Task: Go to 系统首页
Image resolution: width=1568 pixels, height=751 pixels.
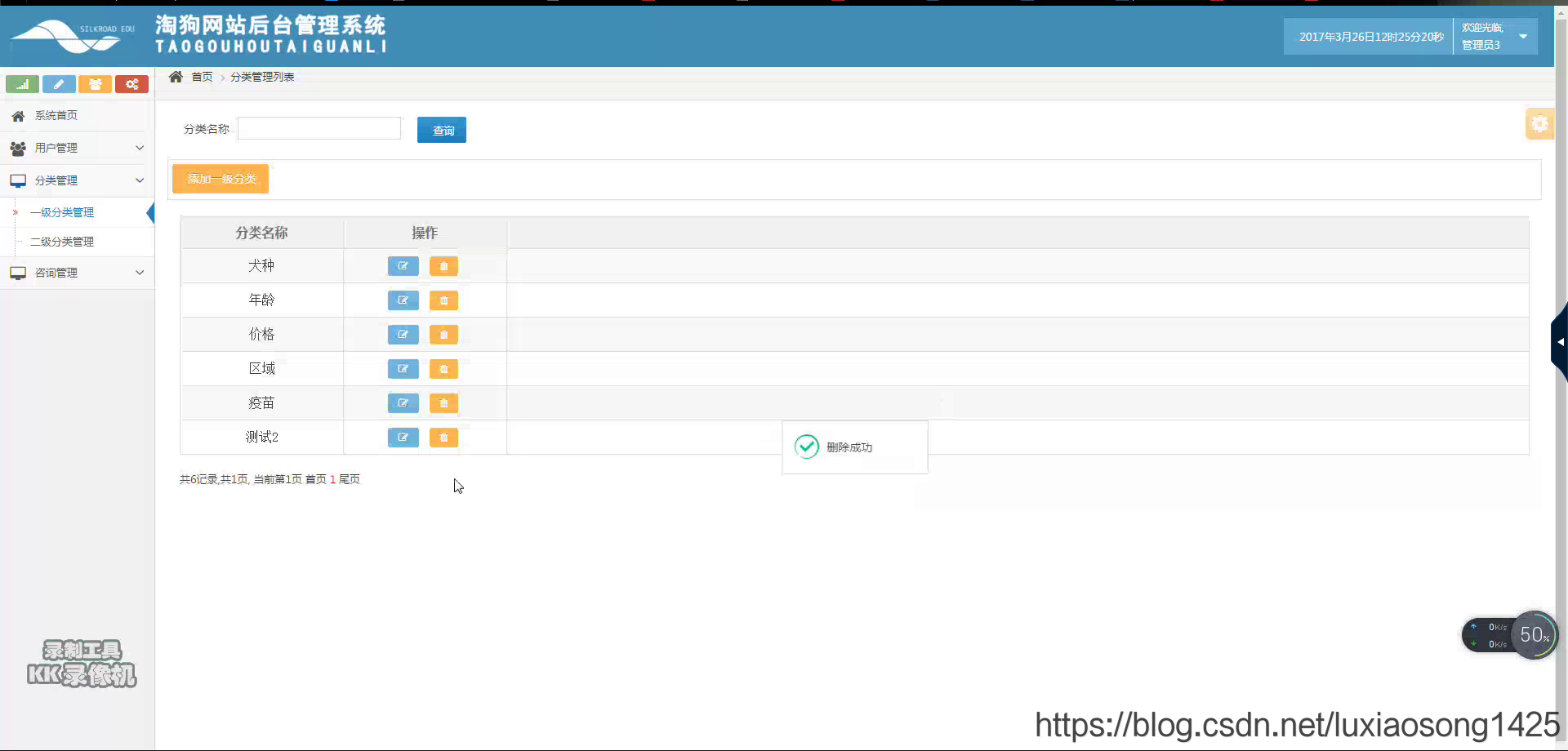Action: 77,115
